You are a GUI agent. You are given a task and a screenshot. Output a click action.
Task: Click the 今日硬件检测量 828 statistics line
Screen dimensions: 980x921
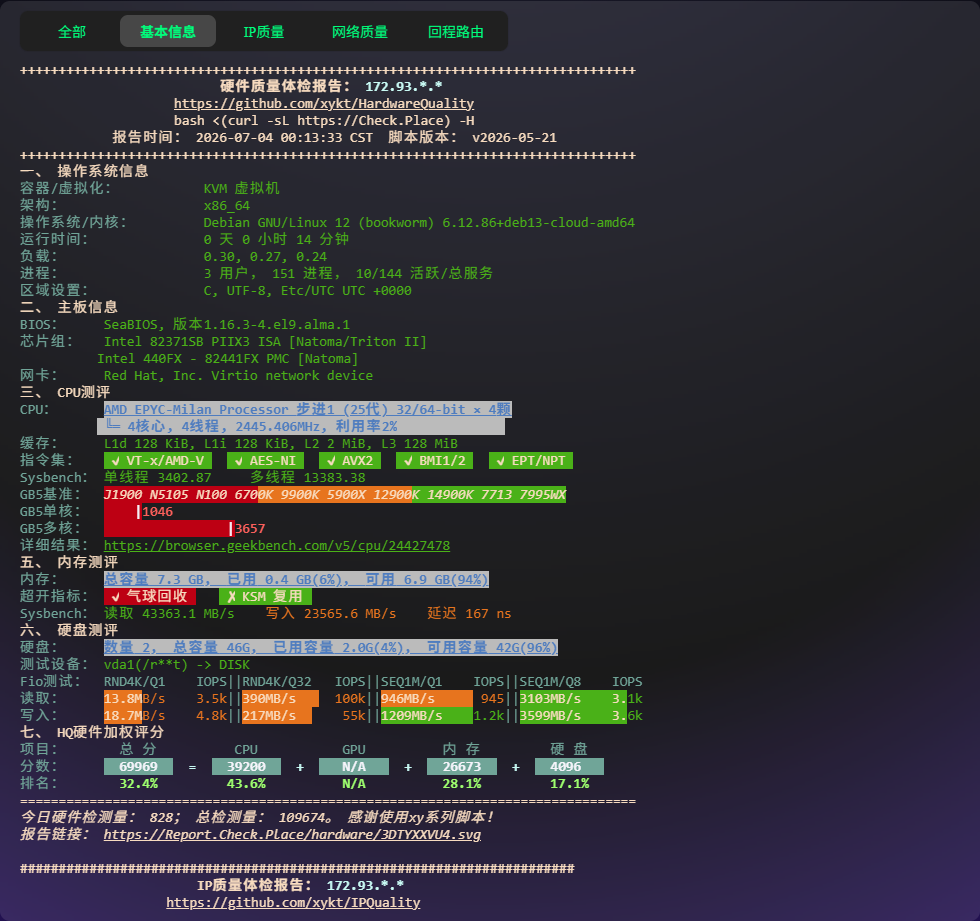[258, 817]
